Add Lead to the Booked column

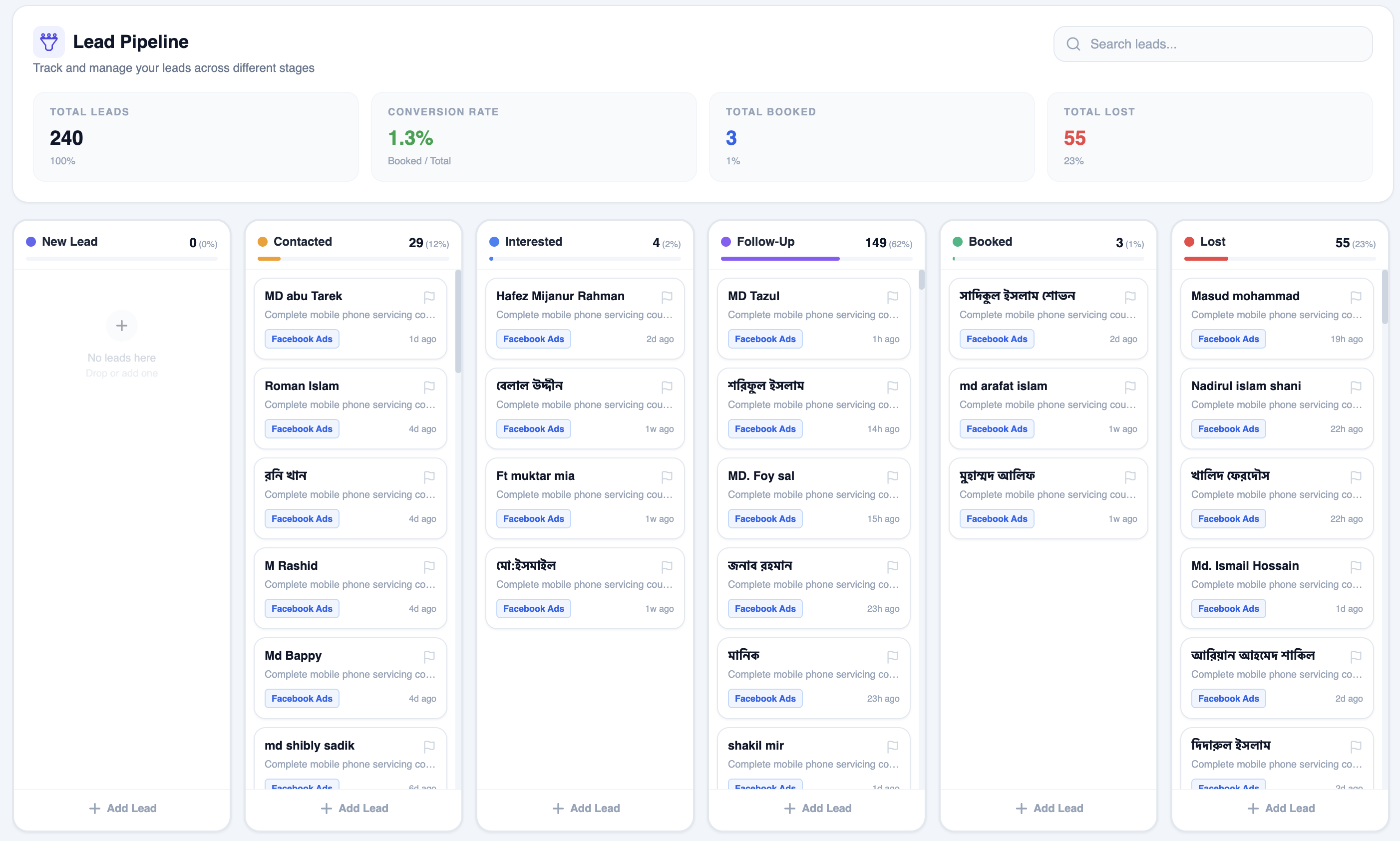pos(1049,808)
